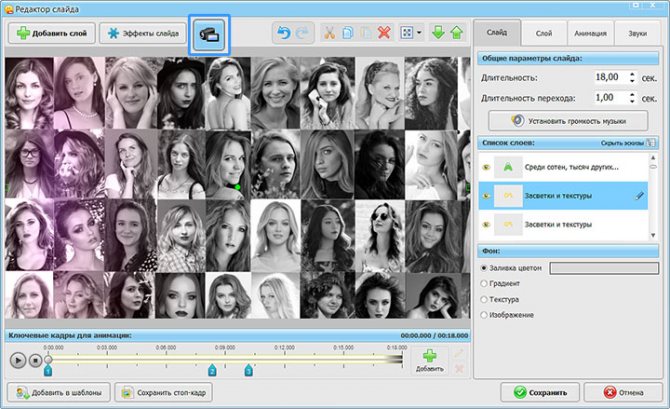Copy the selected layer
670x409 pixels.
[x=346, y=34]
